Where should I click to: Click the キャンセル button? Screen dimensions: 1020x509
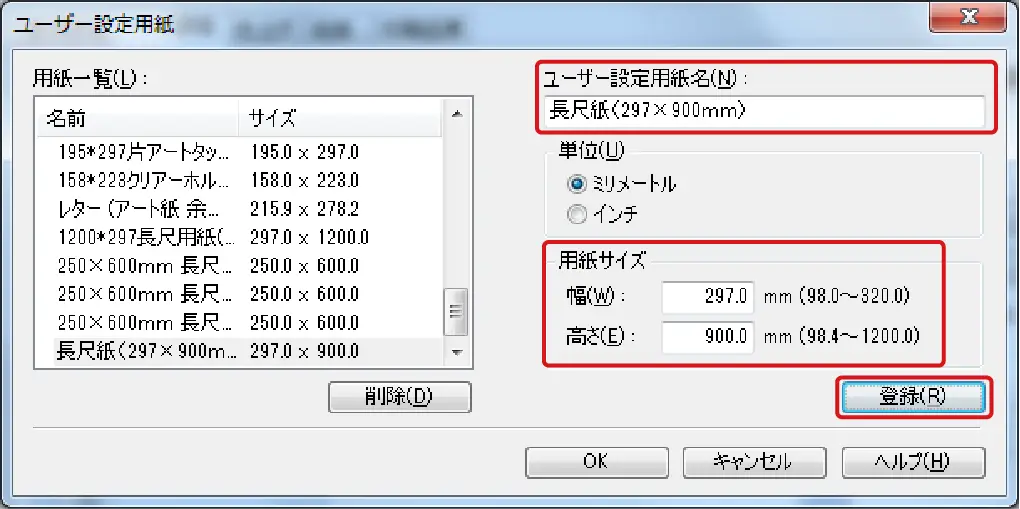point(753,461)
